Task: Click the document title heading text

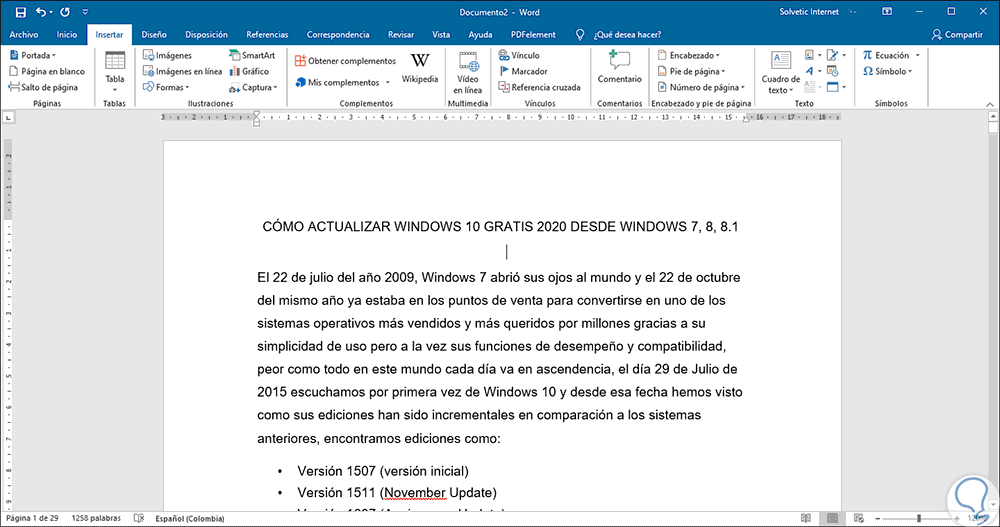Action: [x=500, y=226]
